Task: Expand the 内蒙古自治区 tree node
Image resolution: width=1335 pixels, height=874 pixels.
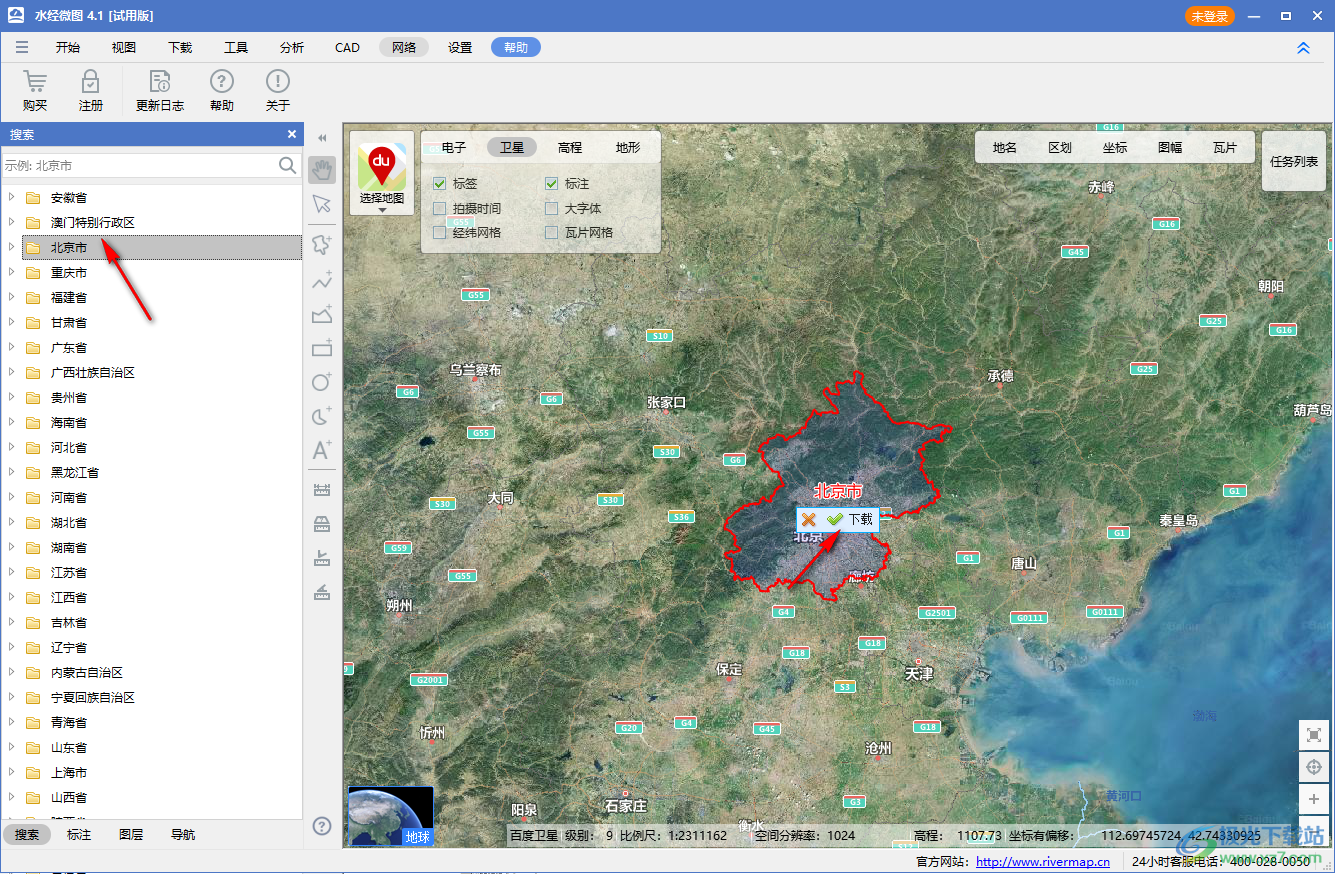Action: [11, 672]
